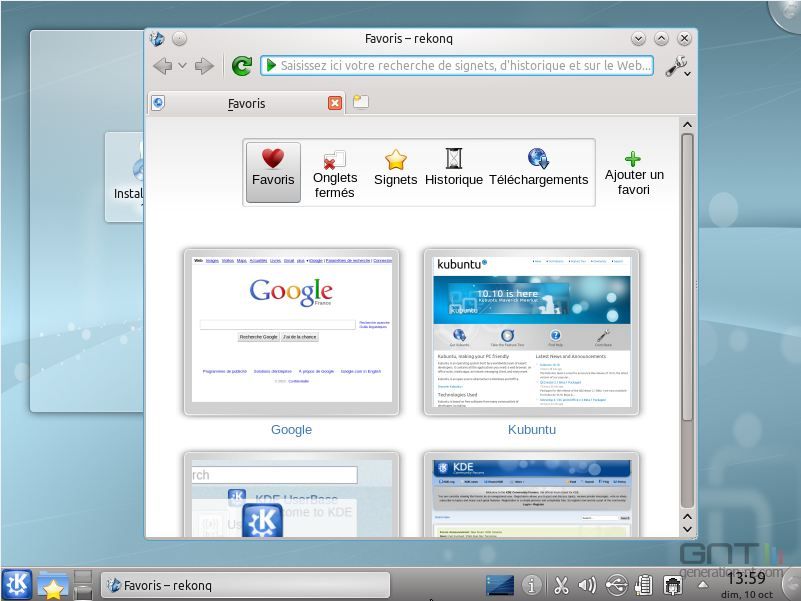Image resolution: width=801 pixels, height=601 pixels.
Task: Open the Téléchargements section
Action: 538,168
